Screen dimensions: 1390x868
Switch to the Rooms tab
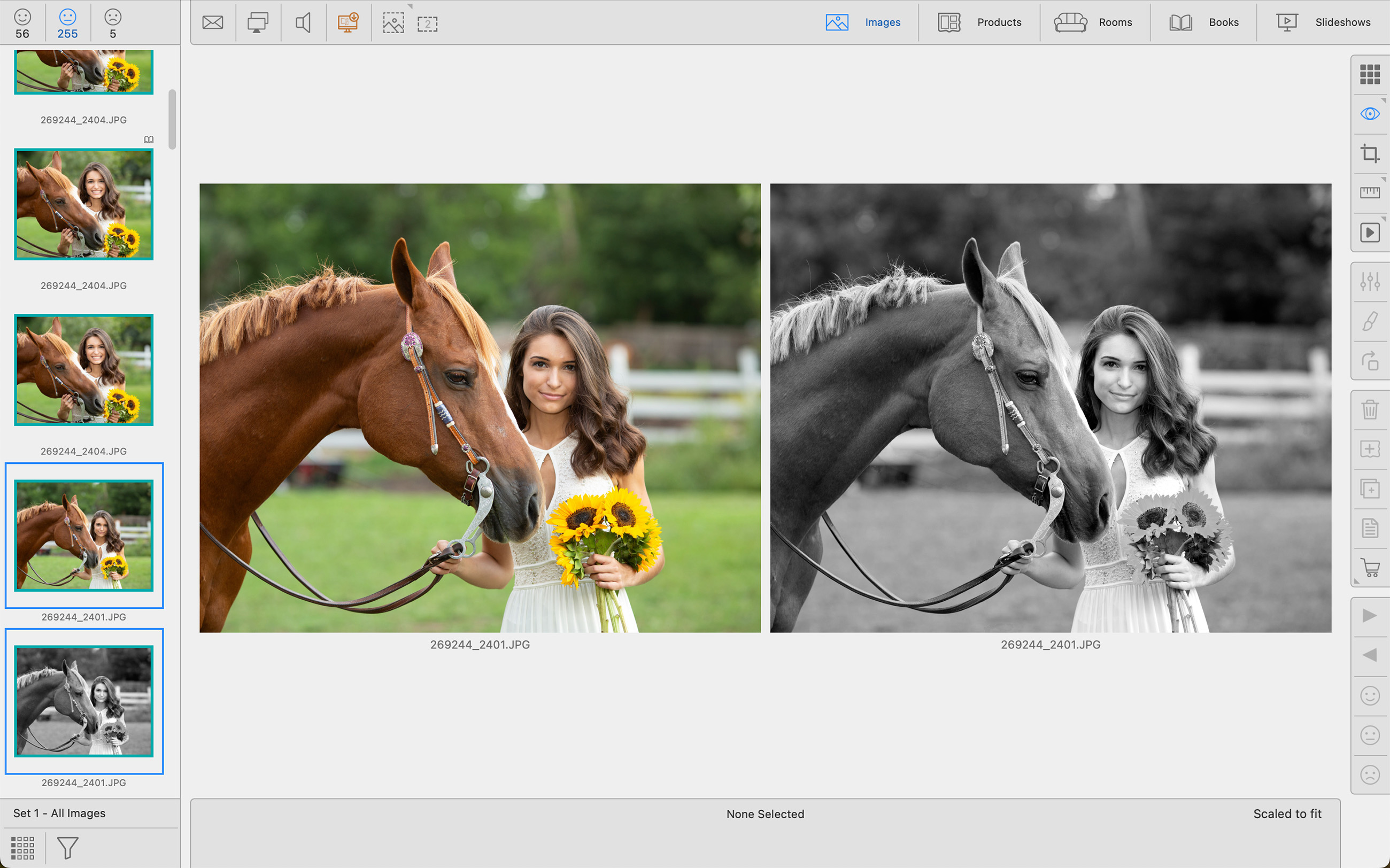point(1093,22)
